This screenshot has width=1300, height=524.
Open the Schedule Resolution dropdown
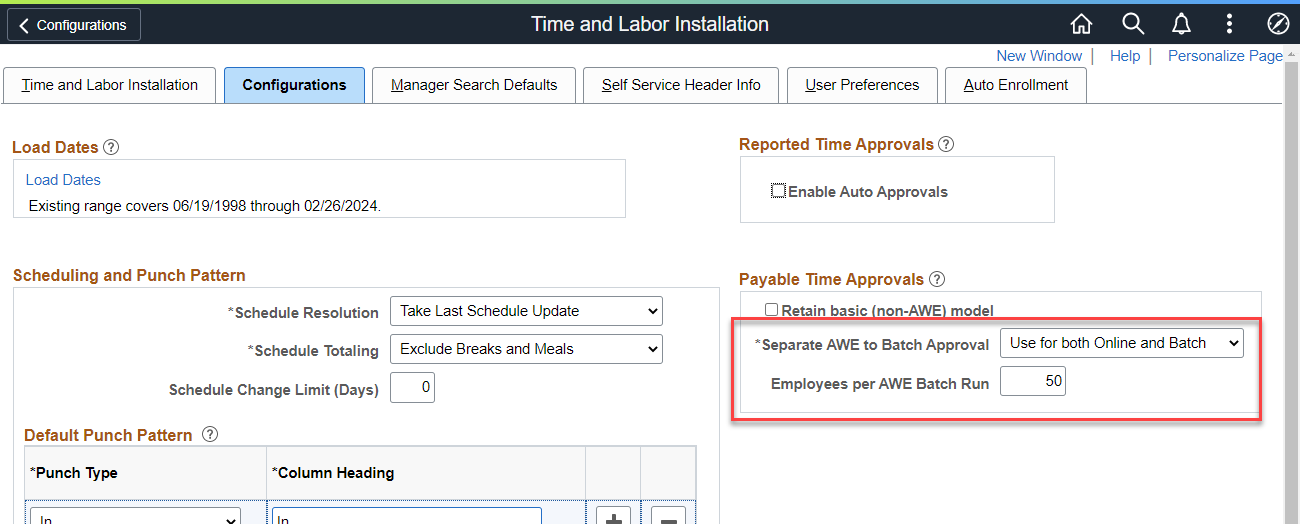(526, 311)
